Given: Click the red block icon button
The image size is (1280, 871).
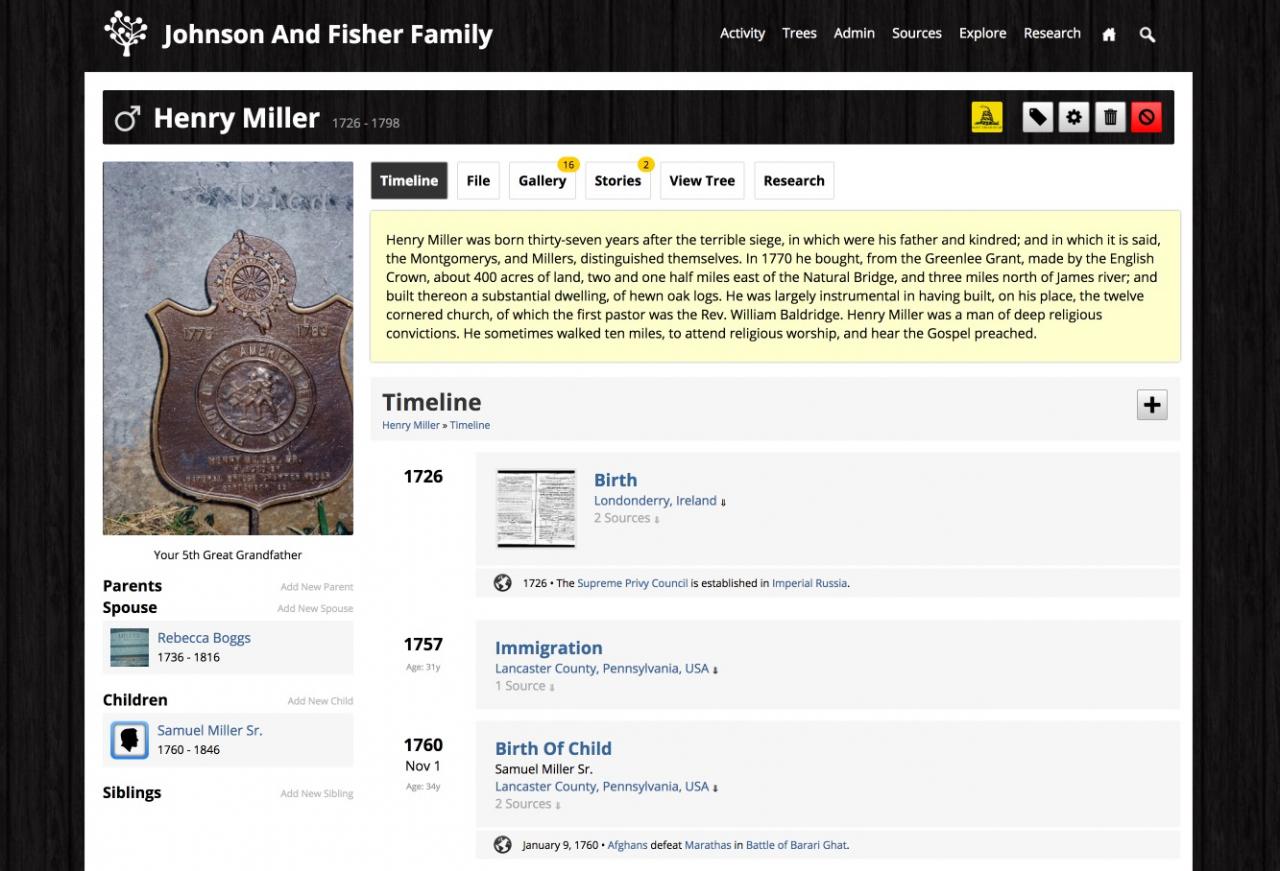Looking at the screenshot, I should coord(1146,118).
